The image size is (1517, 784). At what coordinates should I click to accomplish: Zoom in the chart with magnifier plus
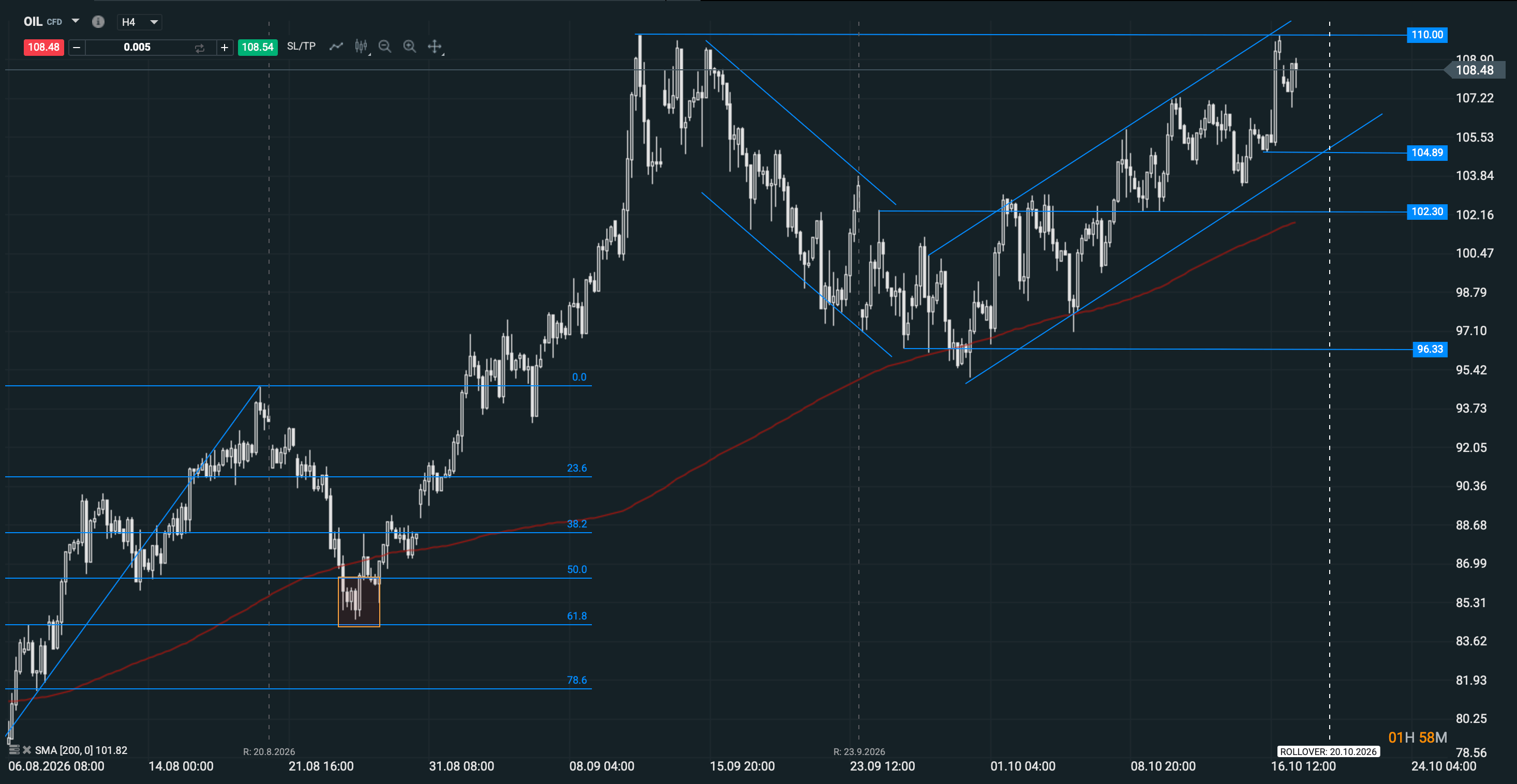410,47
